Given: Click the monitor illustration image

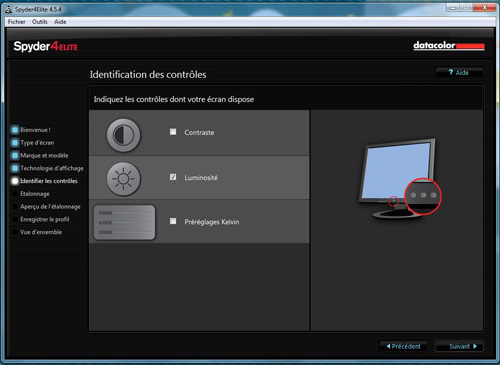Looking at the screenshot, I should (400, 178).
